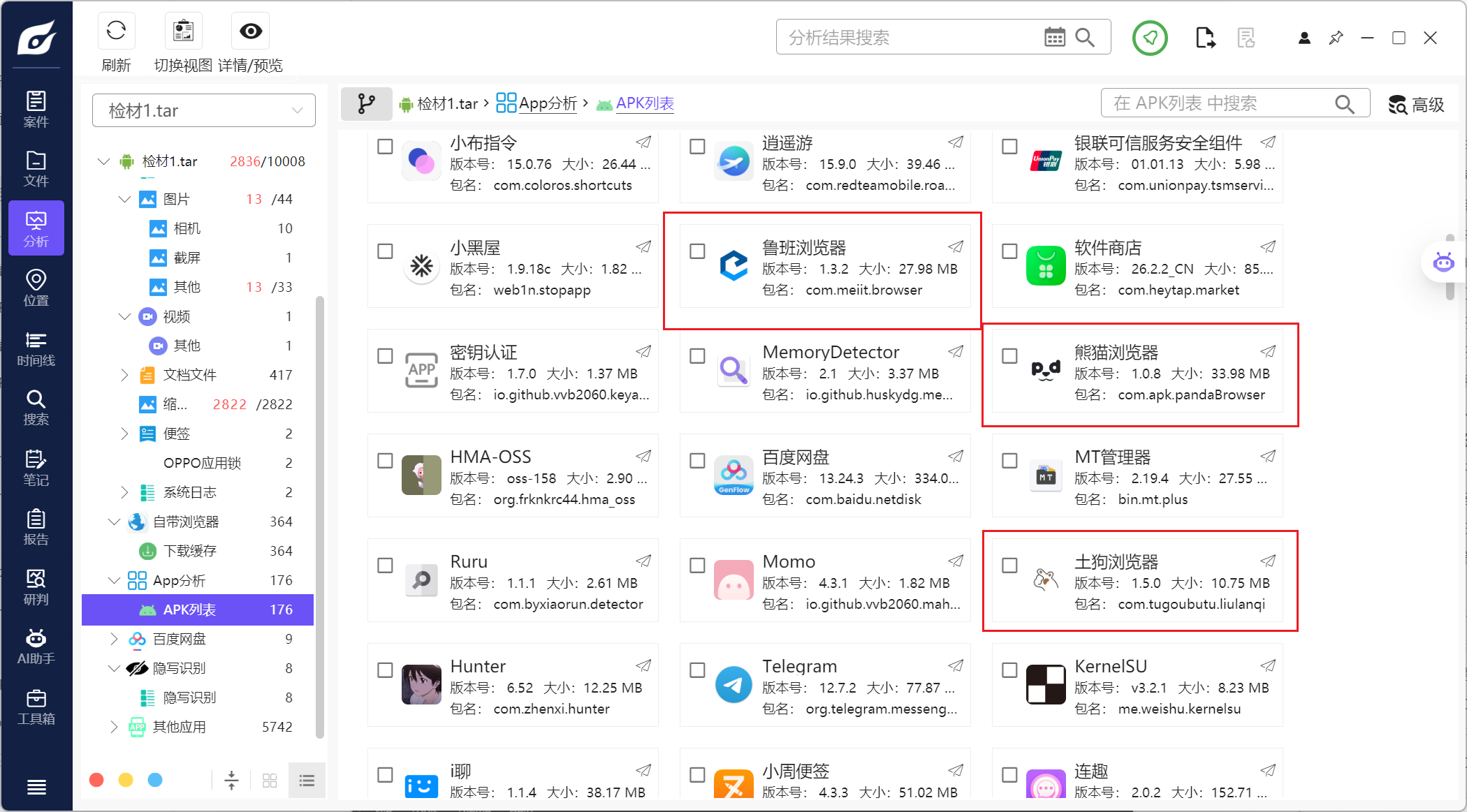Check the 熊猫浏览器 checkbox
This screenshot has height=812, width=1467.
click(x=1009, y=356)
